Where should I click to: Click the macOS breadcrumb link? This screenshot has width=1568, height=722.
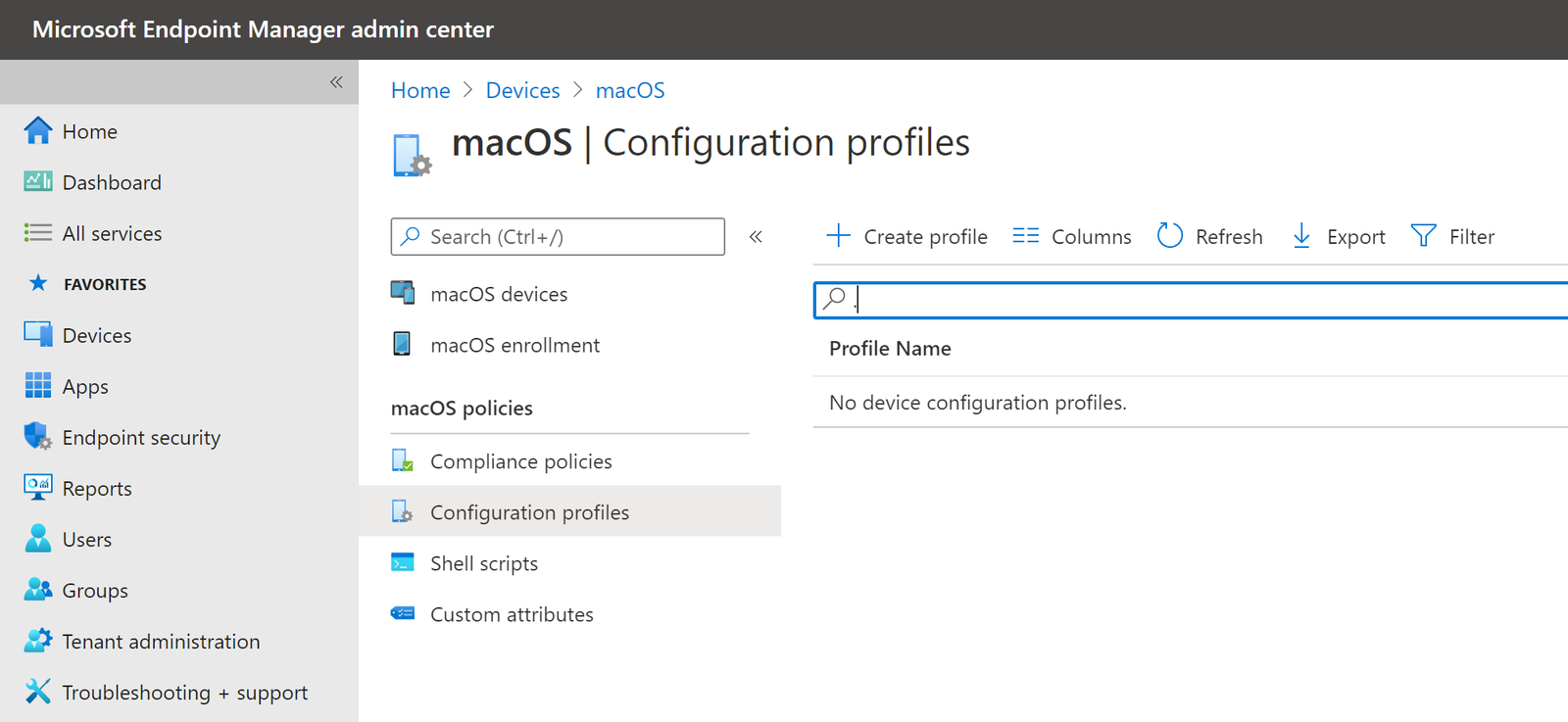pyautogui.click(x=630, y=90)
